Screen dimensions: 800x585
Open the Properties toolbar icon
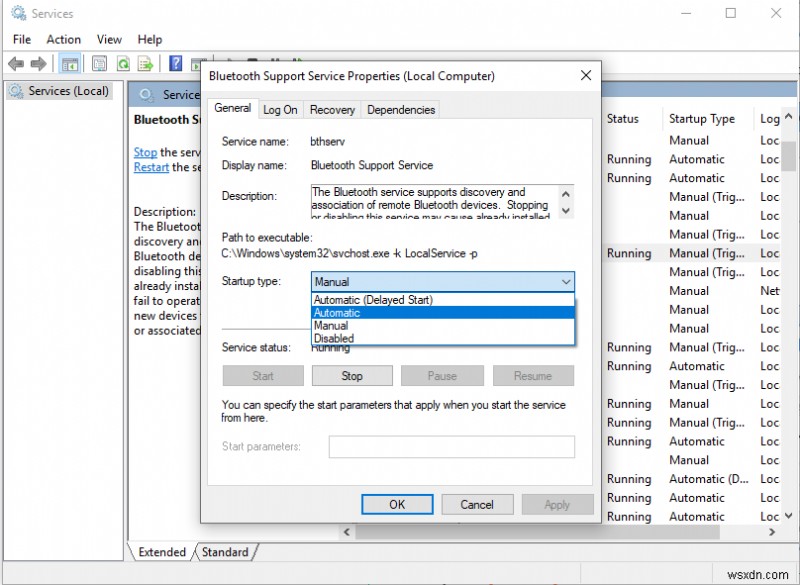[99, 63]
